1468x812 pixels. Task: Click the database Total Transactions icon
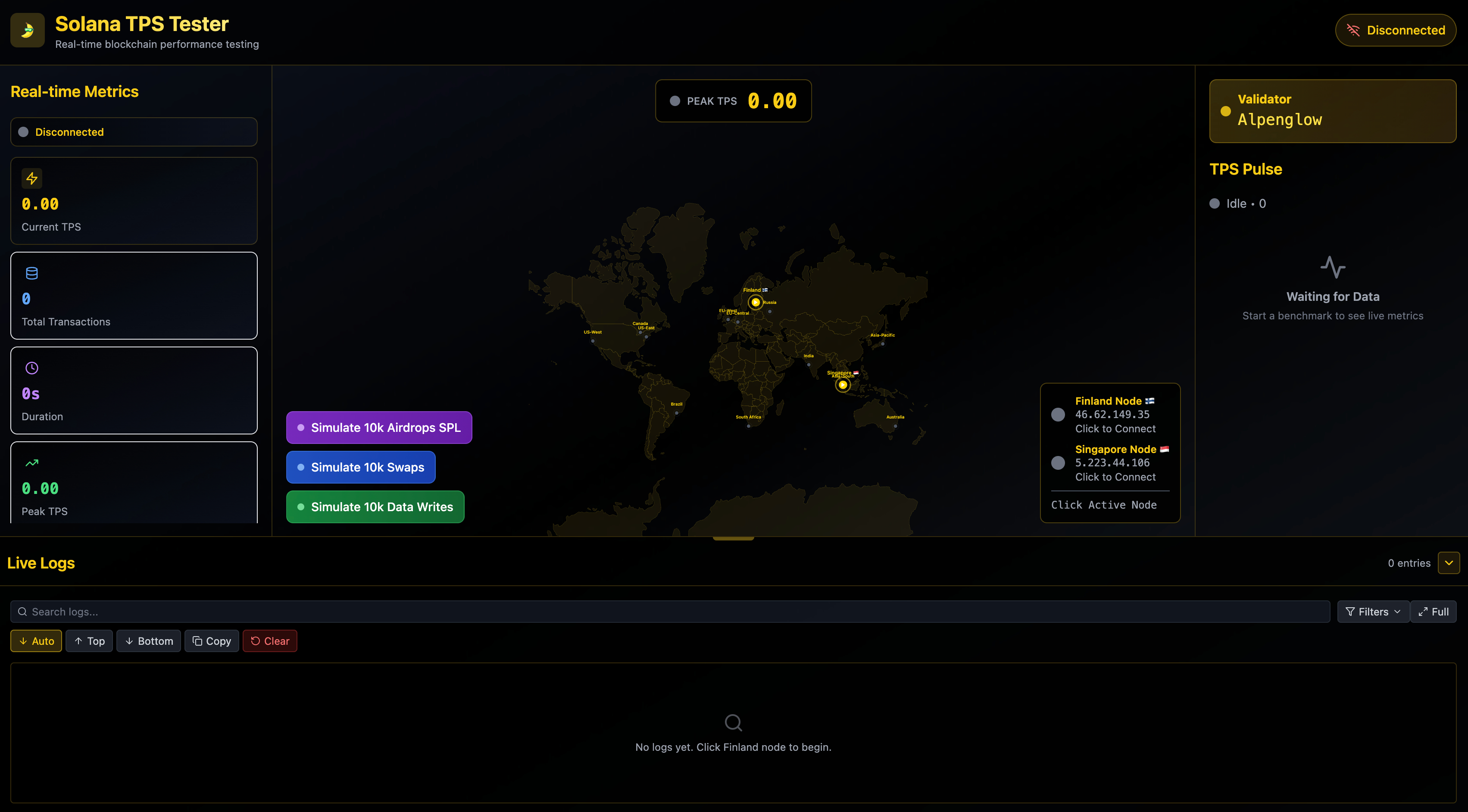coord(32,274)
